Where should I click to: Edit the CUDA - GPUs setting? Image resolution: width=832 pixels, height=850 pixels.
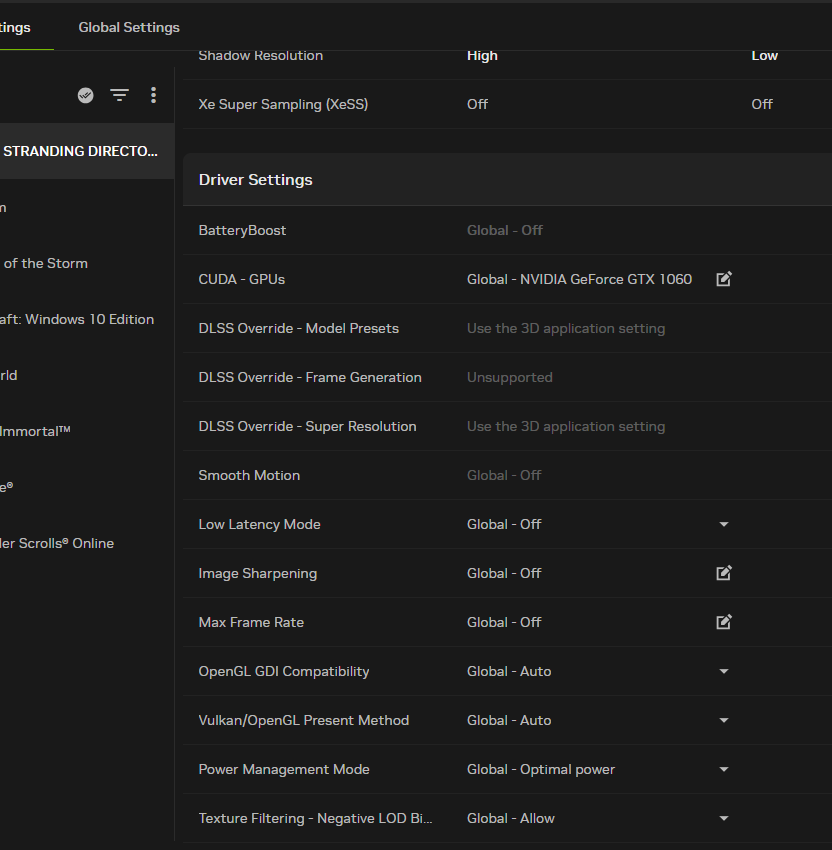point(724,279)
